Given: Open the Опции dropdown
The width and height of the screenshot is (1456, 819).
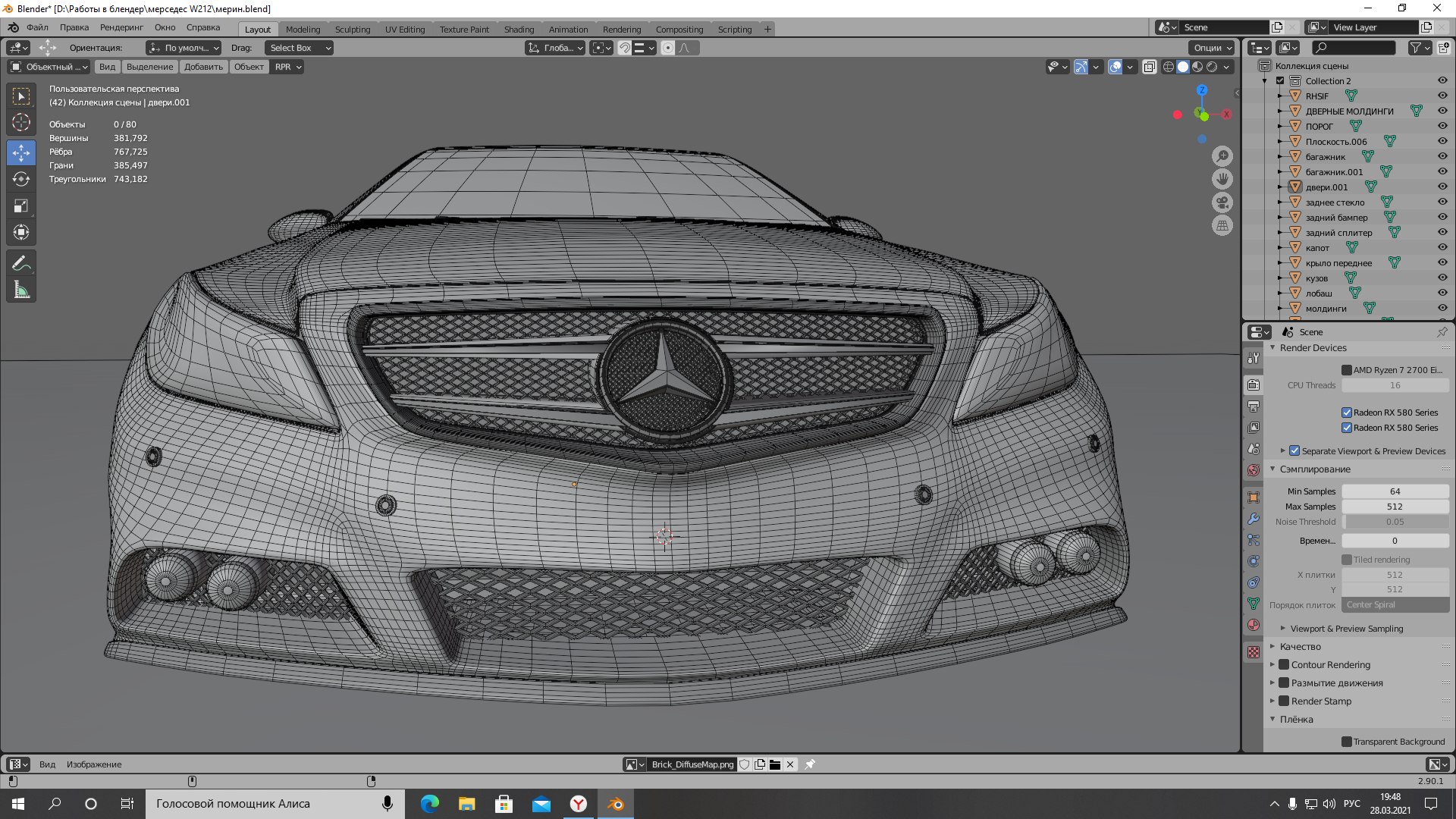Looking at the screenshot, I should click(x=1213, y=48).
